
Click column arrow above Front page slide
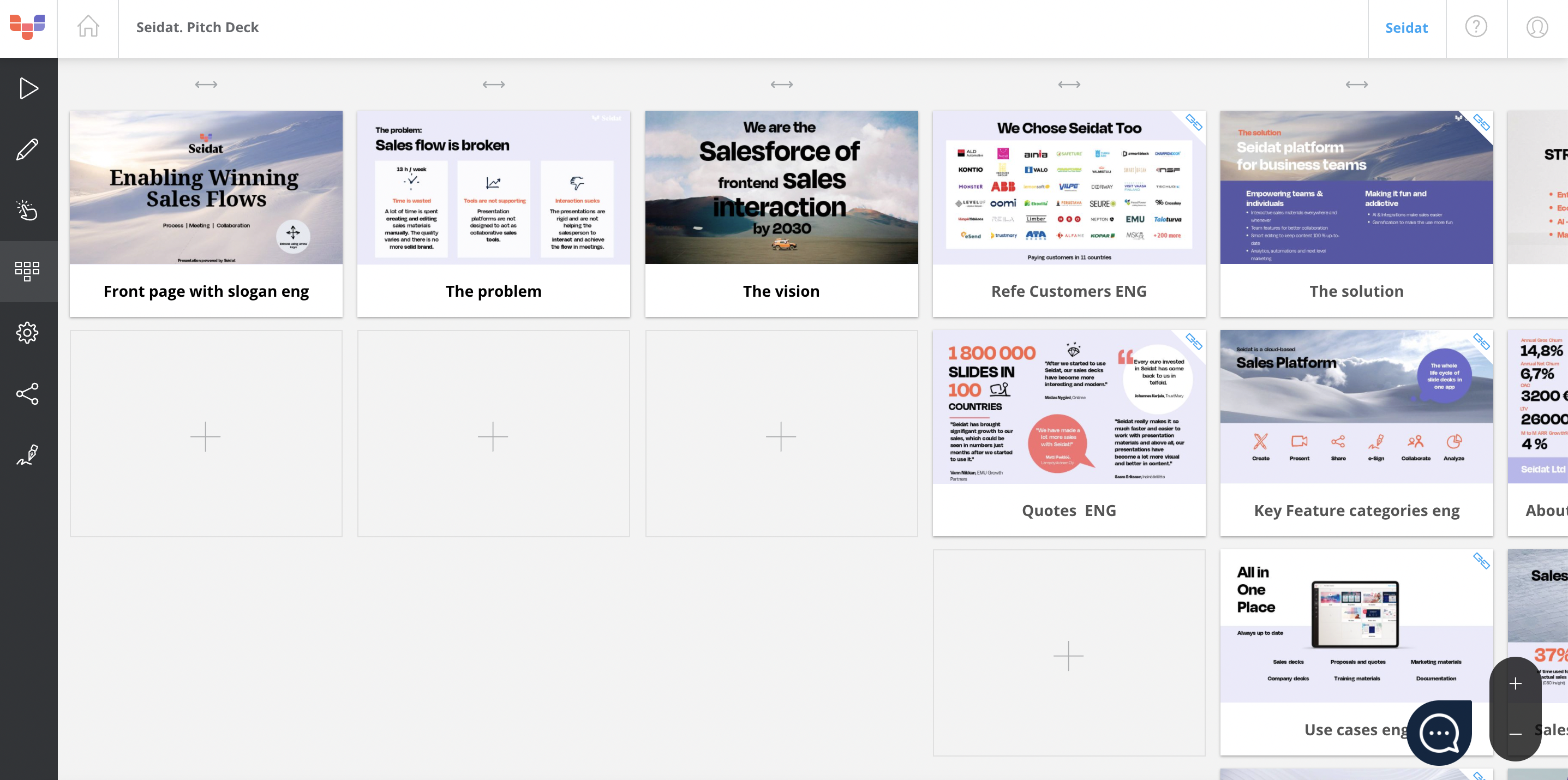click(x=206, y=84)
